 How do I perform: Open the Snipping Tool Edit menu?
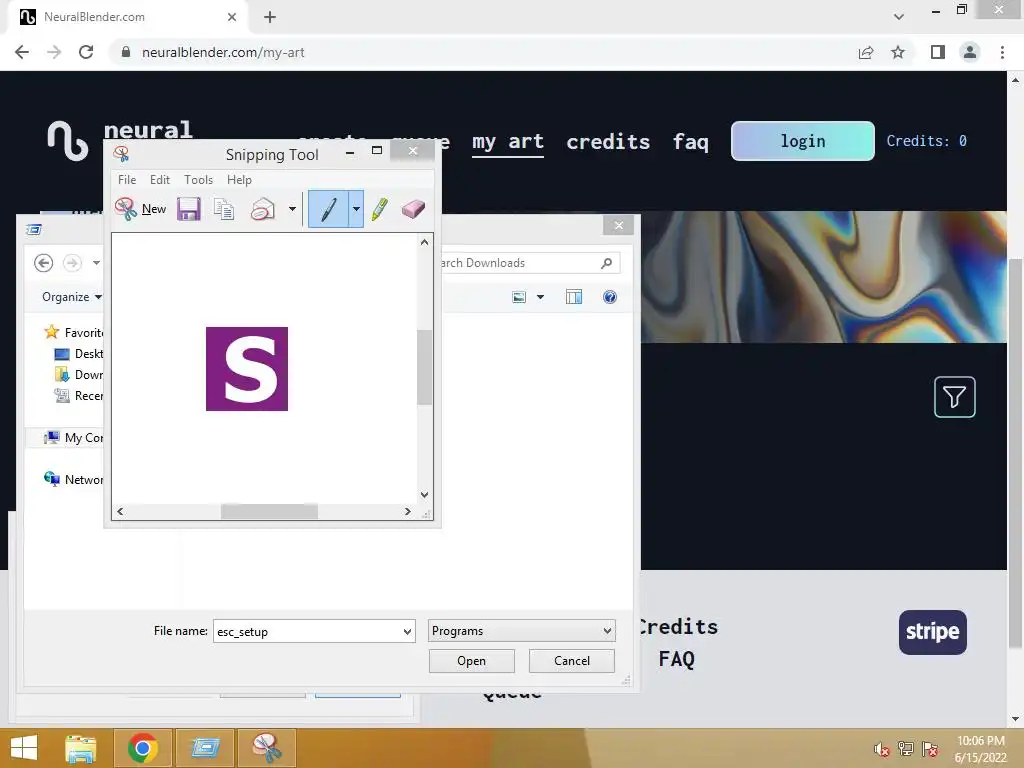(159, 180)
